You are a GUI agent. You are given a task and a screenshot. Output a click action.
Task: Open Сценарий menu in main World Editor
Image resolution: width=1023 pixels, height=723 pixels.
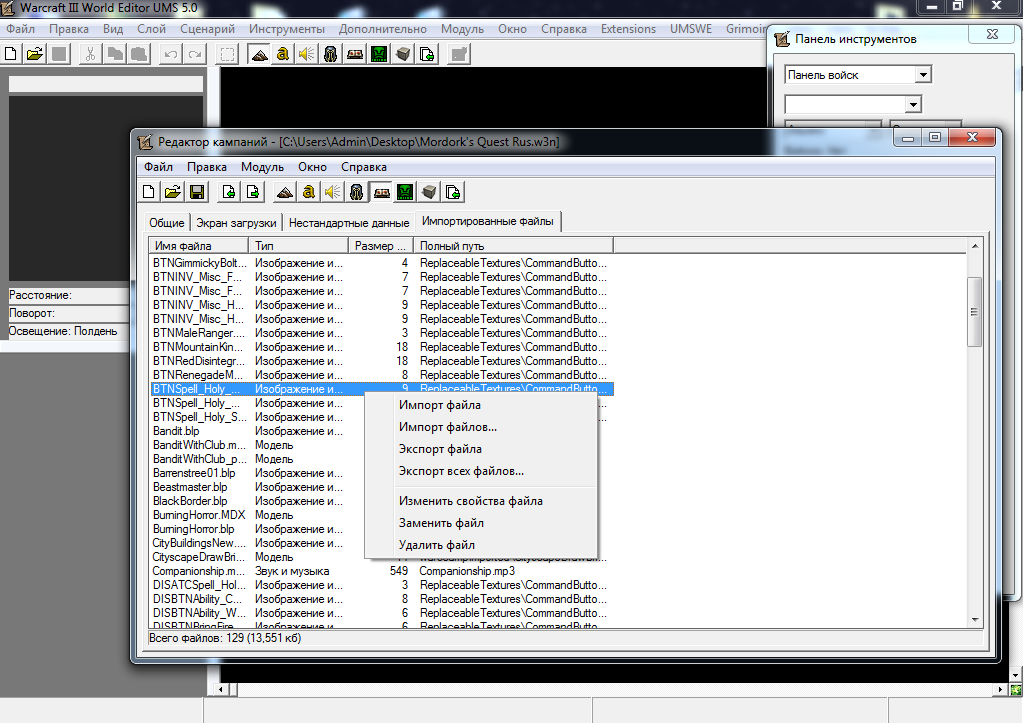207,29
